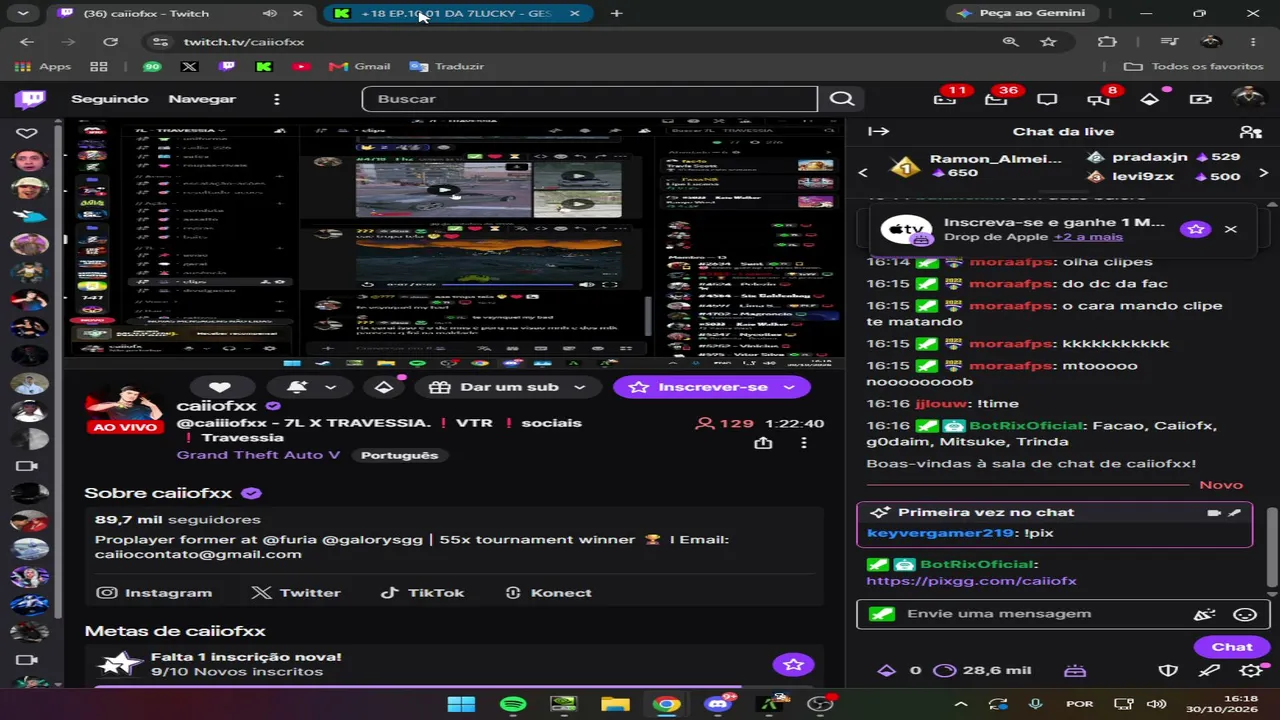Click the purple Chat send button

pyautogui.click(x=1232, y=647)
